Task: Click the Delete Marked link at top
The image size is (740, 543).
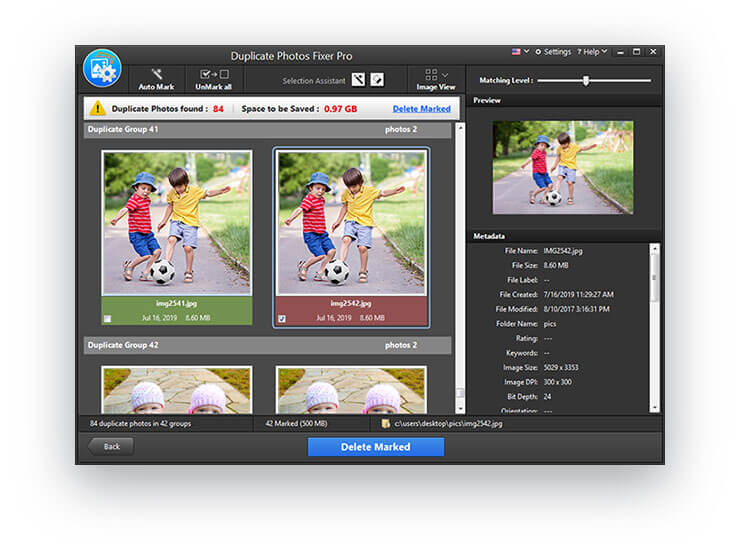Action: pos(421,108)
